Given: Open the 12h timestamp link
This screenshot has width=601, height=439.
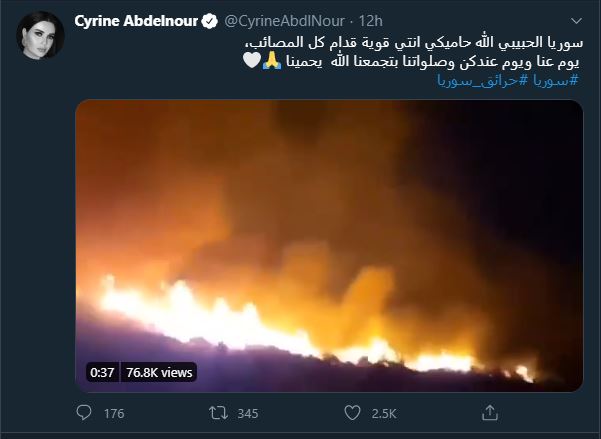Looking at the screenshot, I should pyautogui.click(x=370, y=21).
